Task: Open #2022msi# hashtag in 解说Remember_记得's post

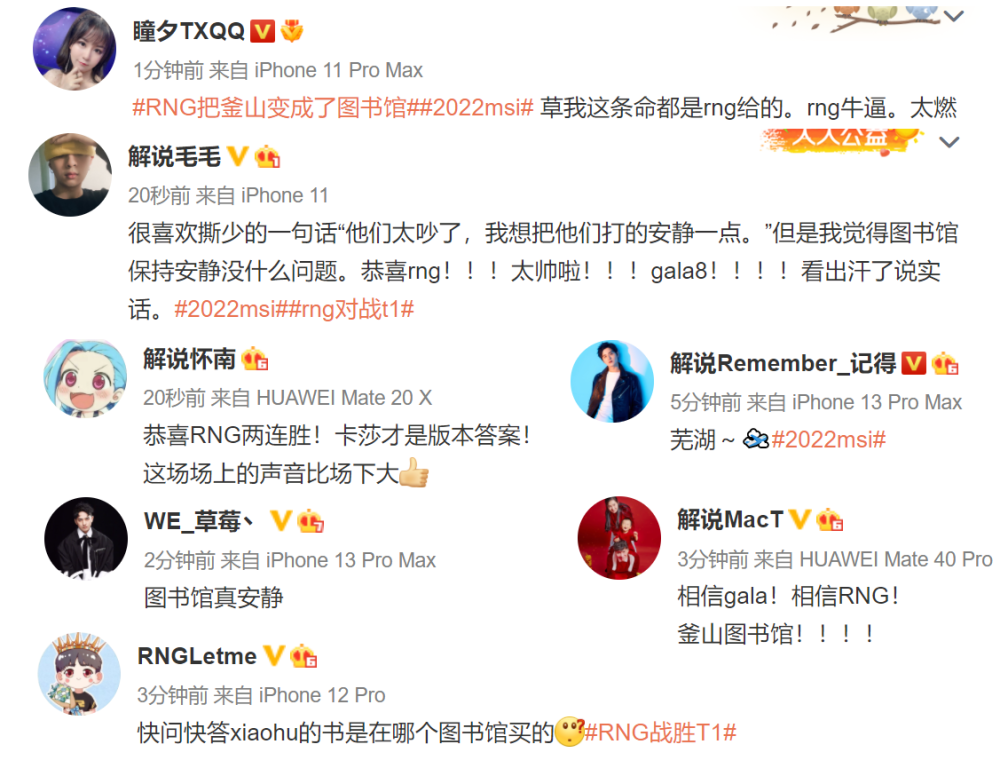Action: (828, 439)
